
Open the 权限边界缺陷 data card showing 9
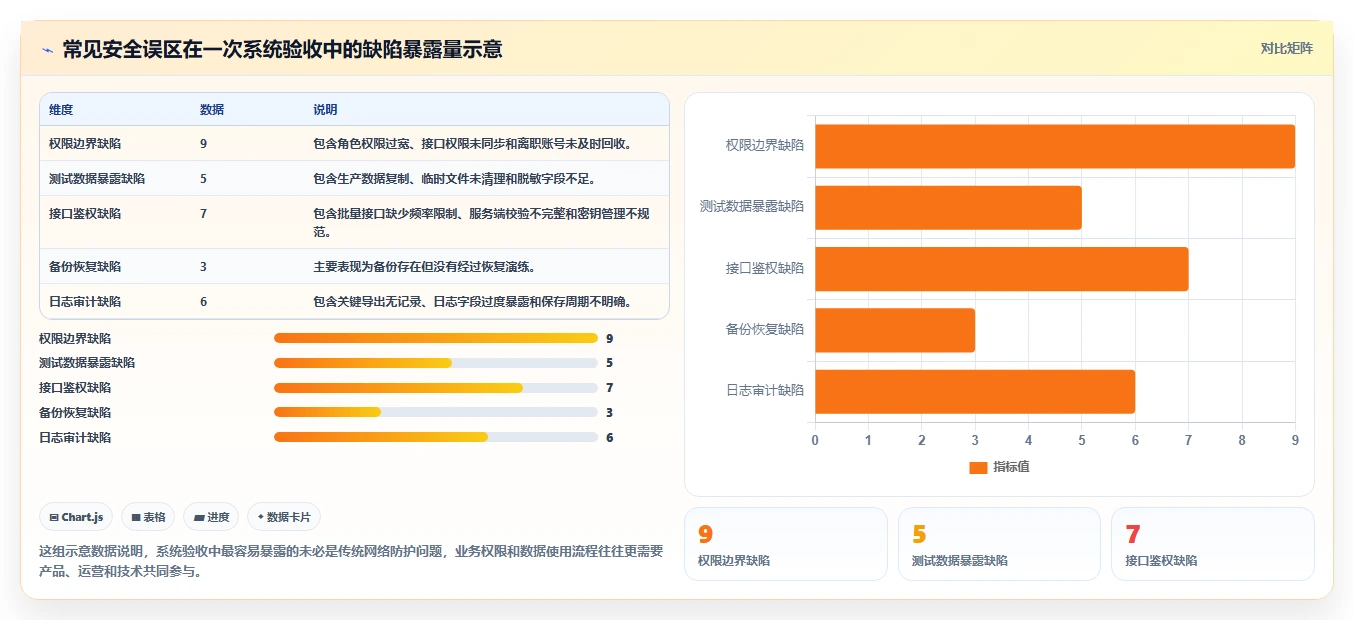pyautogui.click(x=786, y=544)
